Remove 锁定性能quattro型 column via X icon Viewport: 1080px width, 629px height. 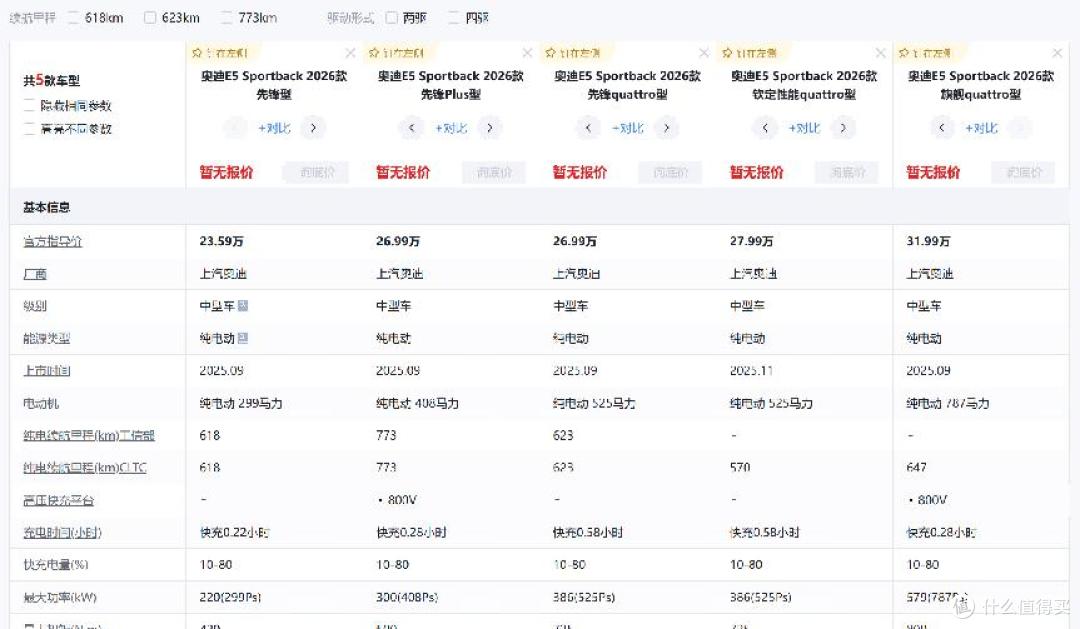(880, 53)
